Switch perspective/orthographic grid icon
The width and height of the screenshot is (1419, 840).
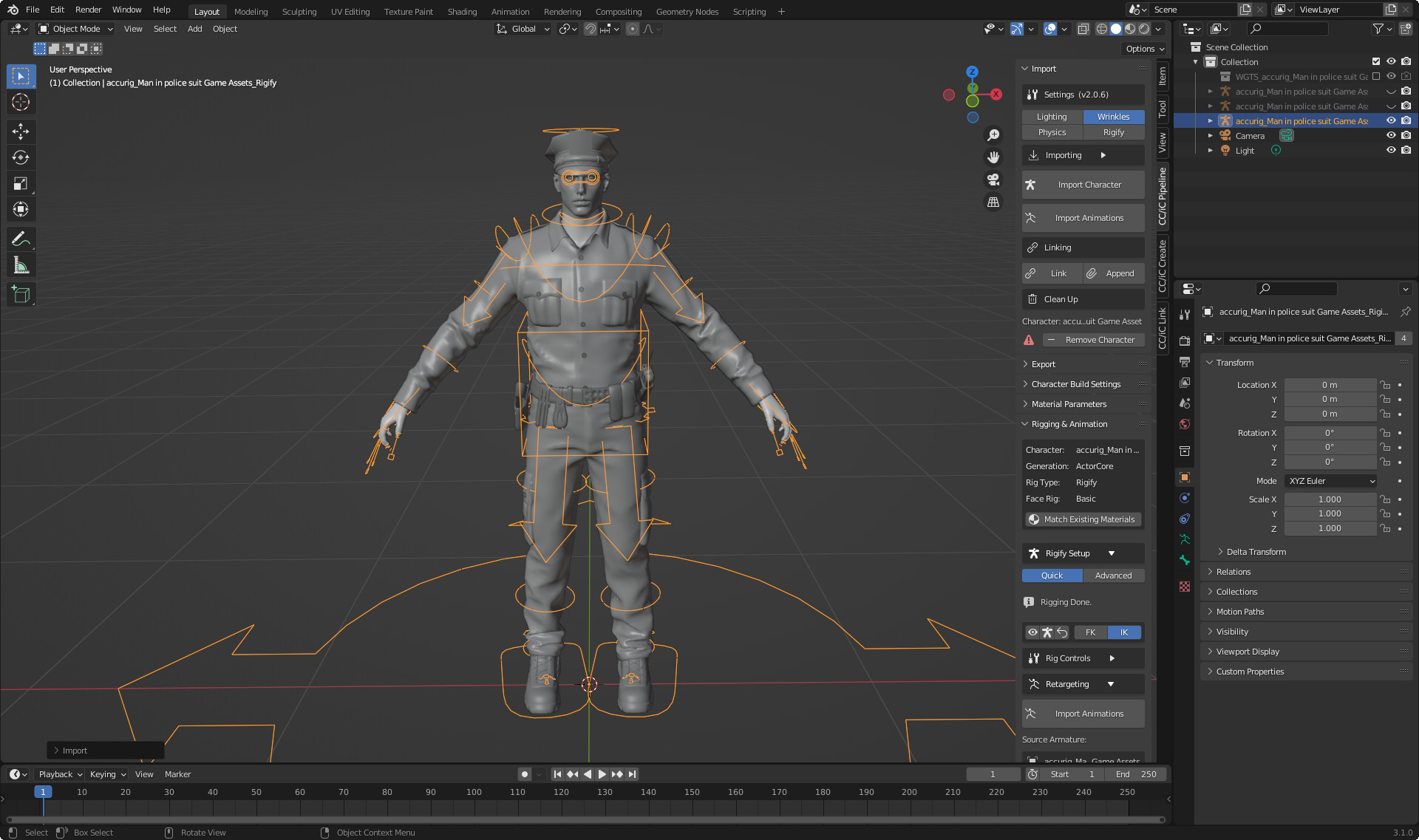(993, 202)
